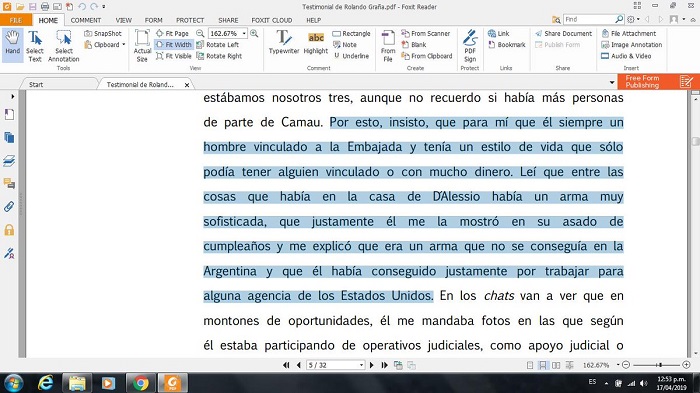Insert an Image Annotation
Image resolution: width=700 pixels, height=393 pixels.
(x=632, y=45)
